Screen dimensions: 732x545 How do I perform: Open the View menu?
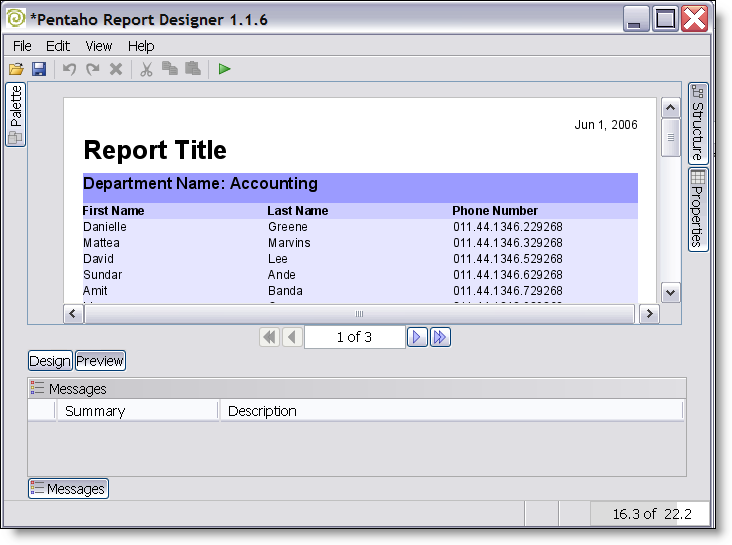(99, 46)
